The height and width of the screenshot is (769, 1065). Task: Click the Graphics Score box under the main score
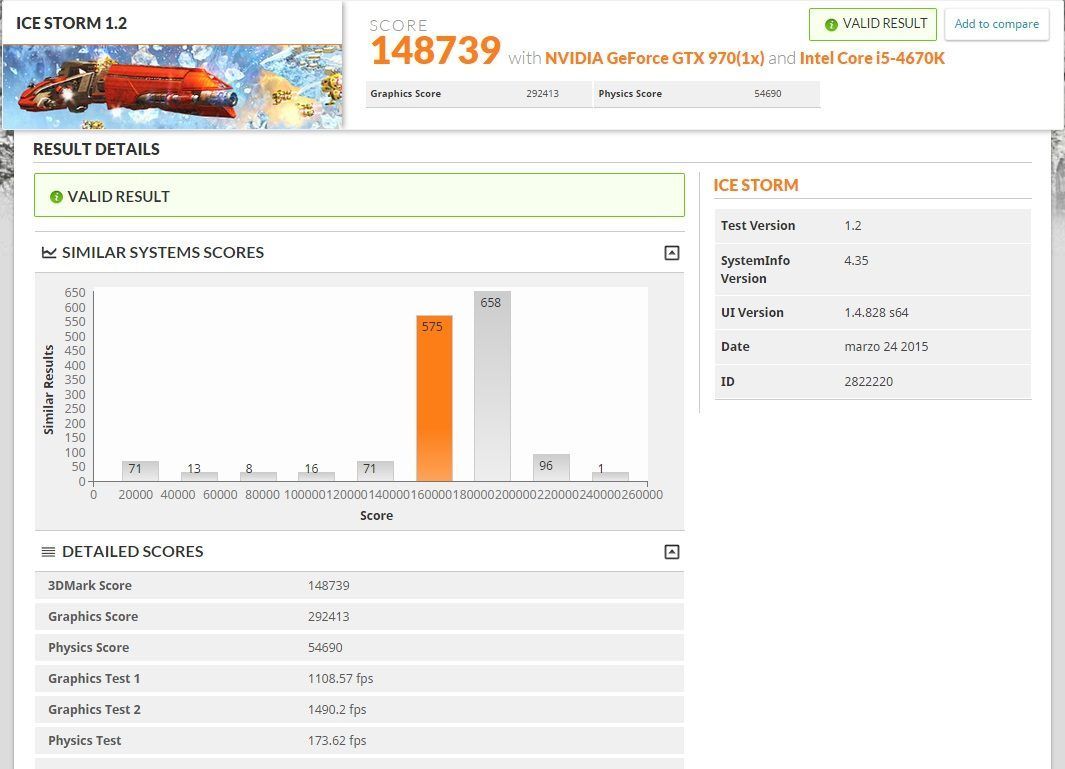(478, 94)
